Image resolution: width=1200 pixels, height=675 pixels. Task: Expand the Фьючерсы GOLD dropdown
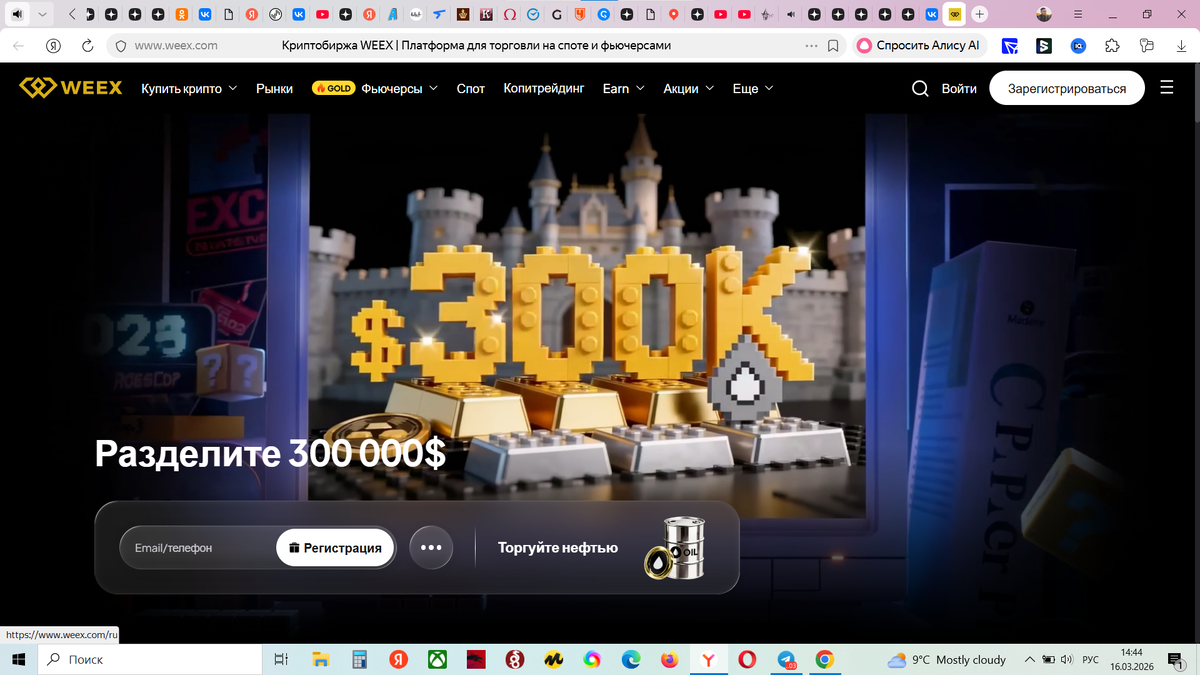pyautogui.click(x=375, y=88)
